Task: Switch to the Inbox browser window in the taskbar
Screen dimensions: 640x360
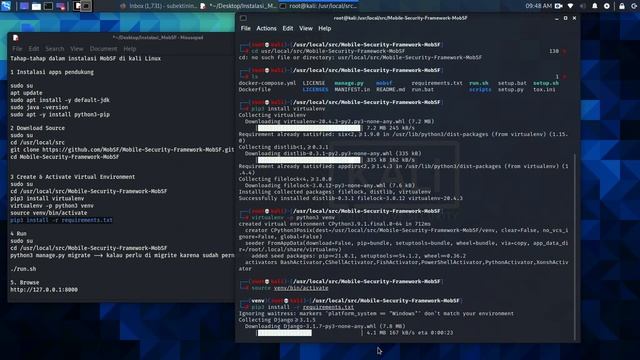Action: pyautogui.click(x=158, y=6)
